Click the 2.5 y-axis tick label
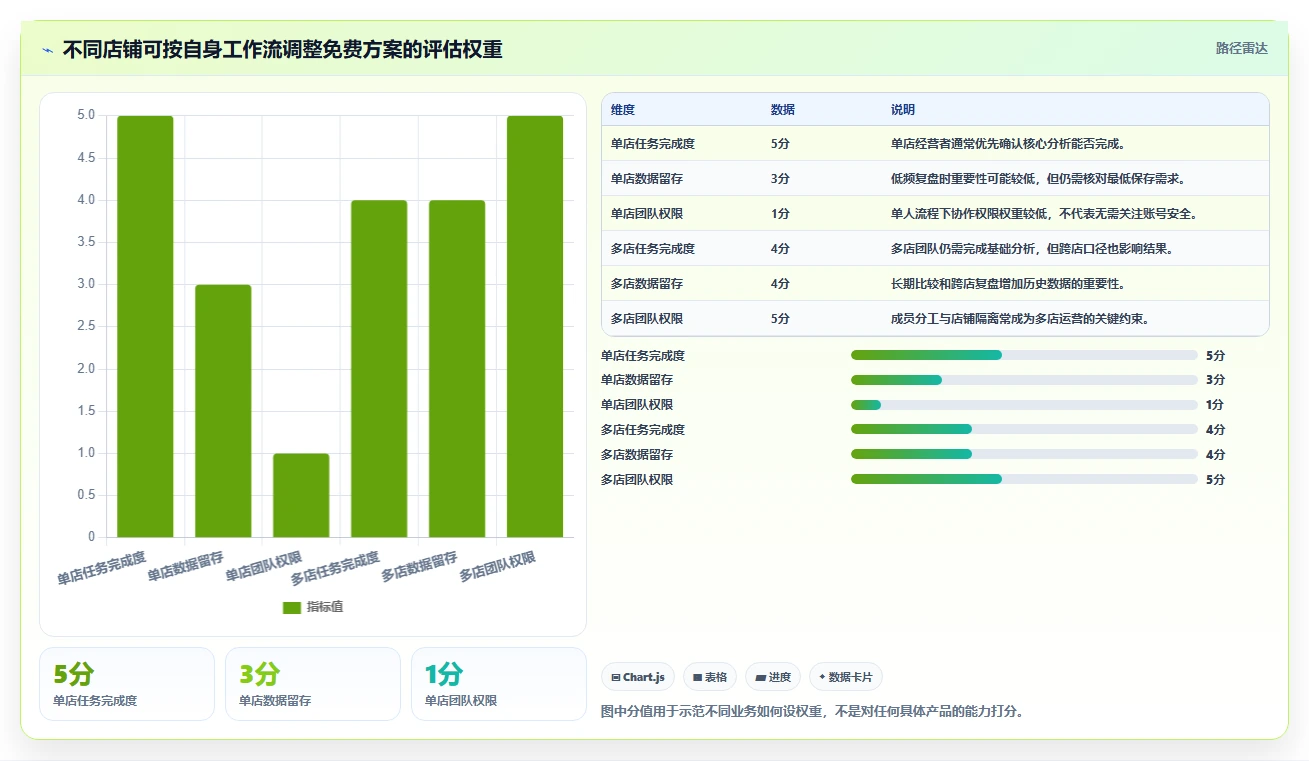The image size is (1309, 761). [x=87, y=327]
